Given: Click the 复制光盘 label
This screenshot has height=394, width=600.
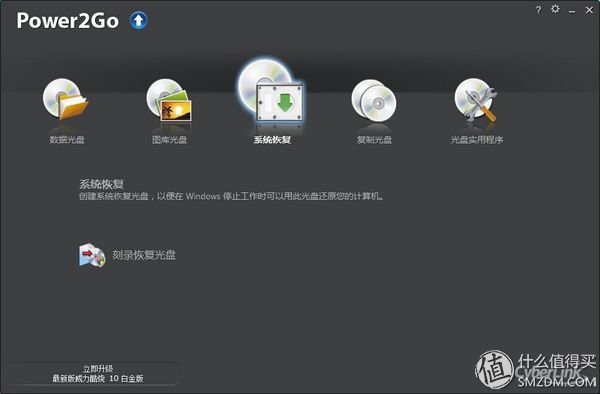Looking at the screenshot, I should (x=375, y=140).
